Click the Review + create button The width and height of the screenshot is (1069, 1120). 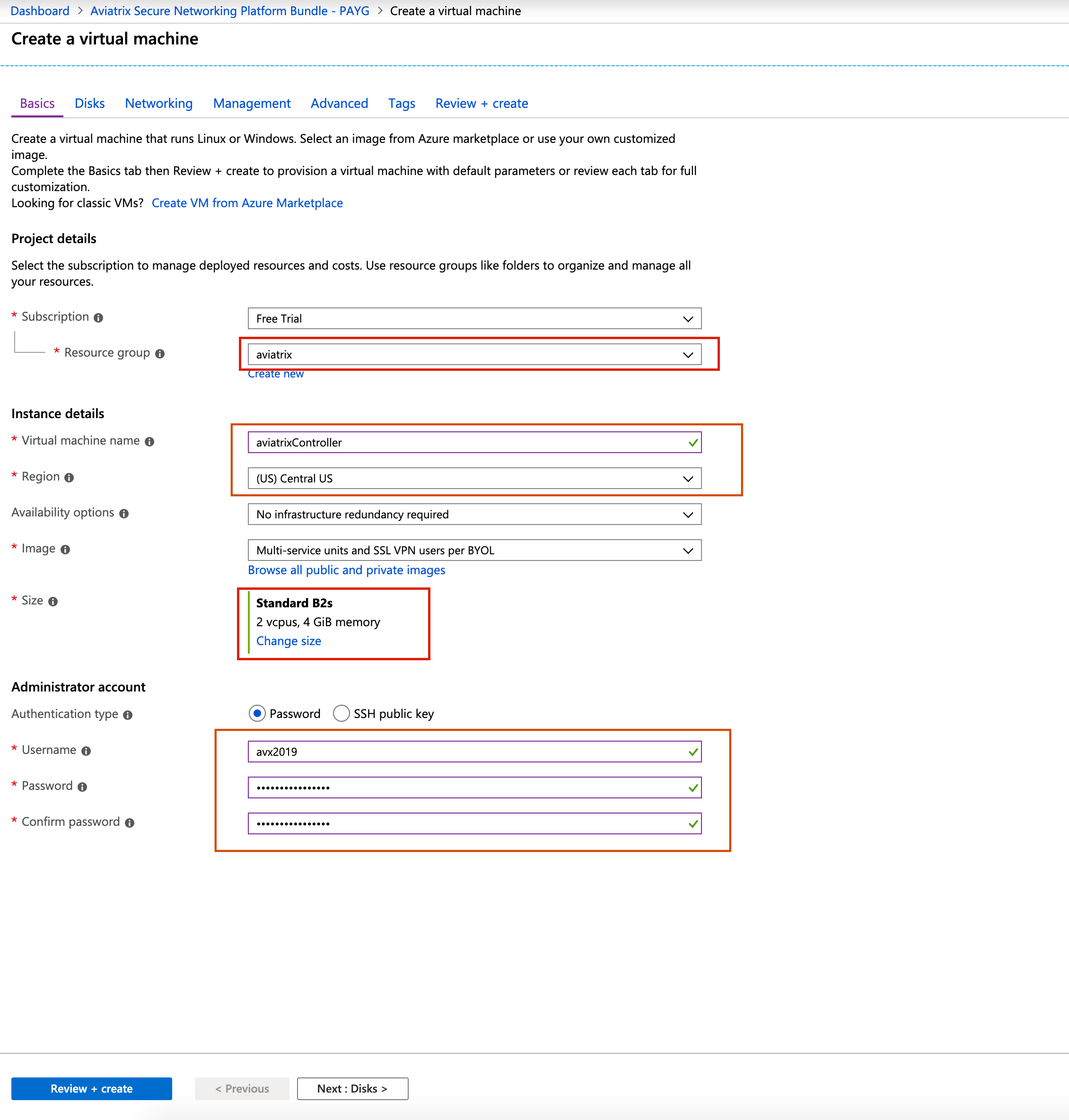(91, 1088)
